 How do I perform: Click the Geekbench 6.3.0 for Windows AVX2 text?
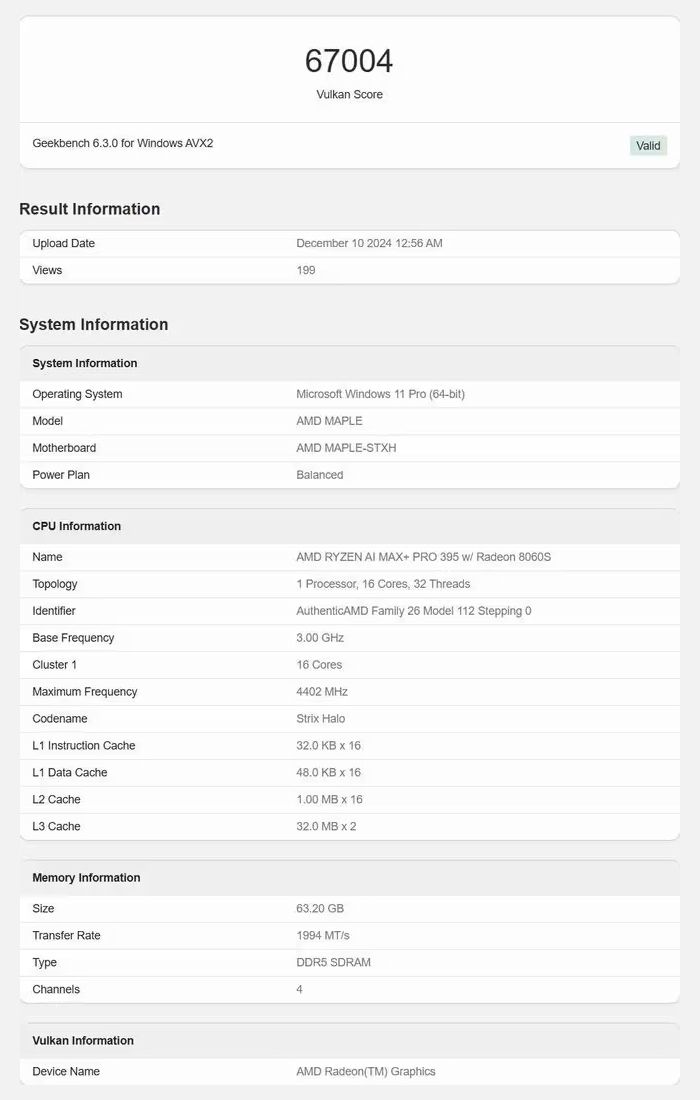pyautogui.click(x=123, y=143)
